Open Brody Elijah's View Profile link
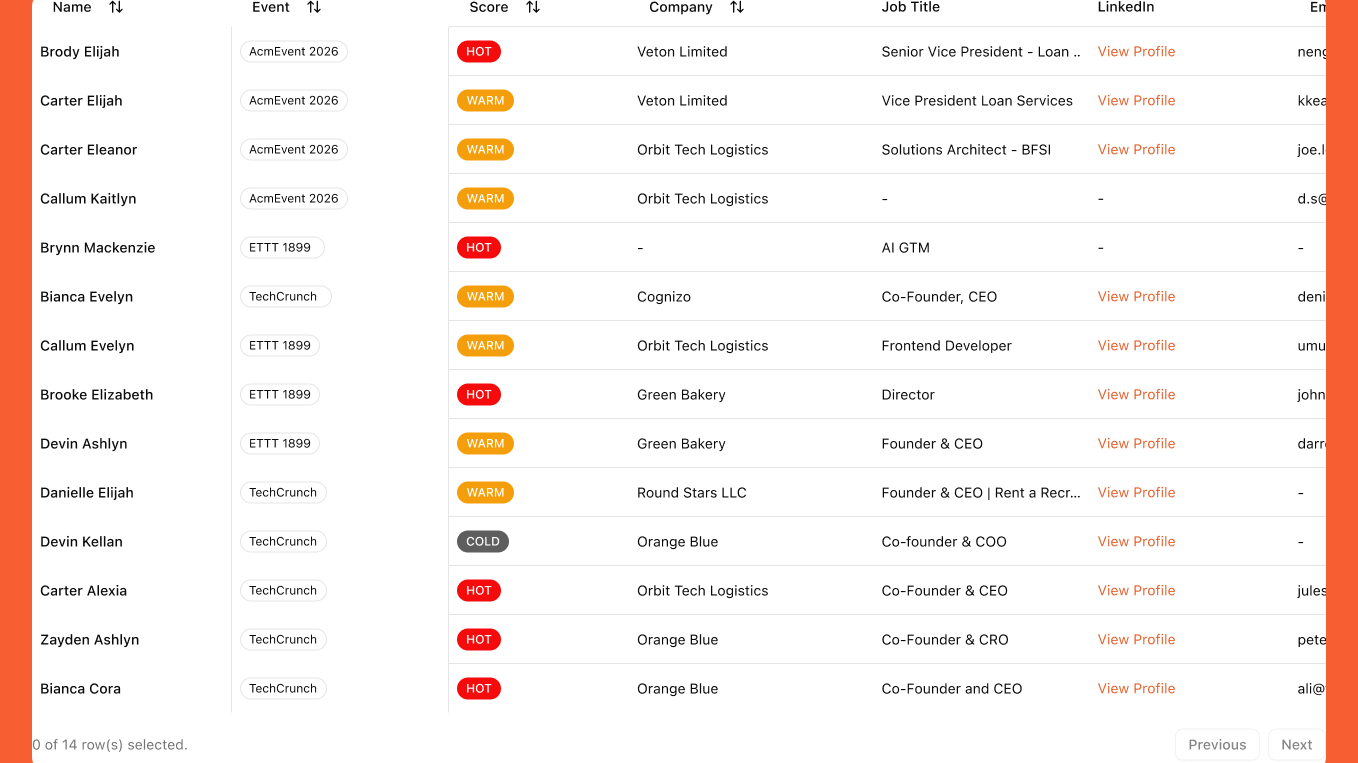 [x=1136, y=52]
